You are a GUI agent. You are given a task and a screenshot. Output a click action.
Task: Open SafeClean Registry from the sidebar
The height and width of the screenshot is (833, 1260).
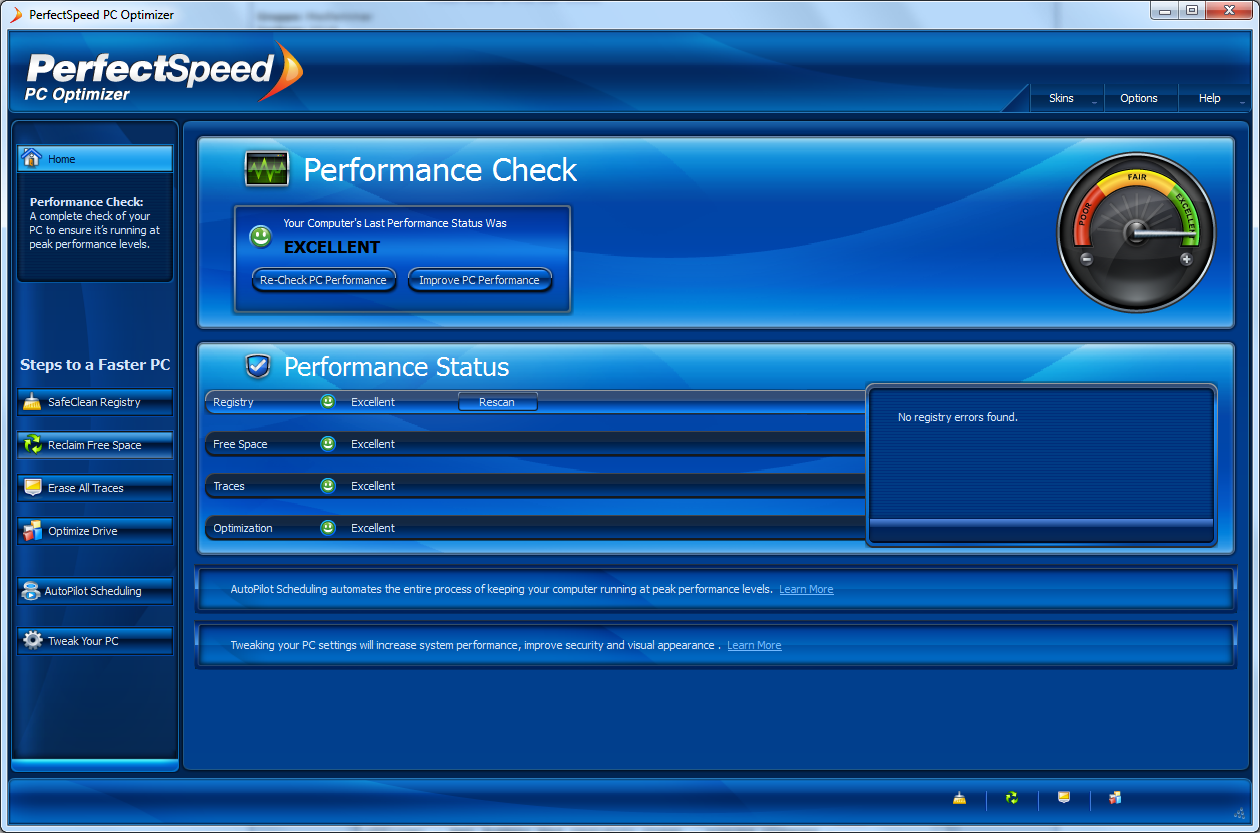coord(95,402)
